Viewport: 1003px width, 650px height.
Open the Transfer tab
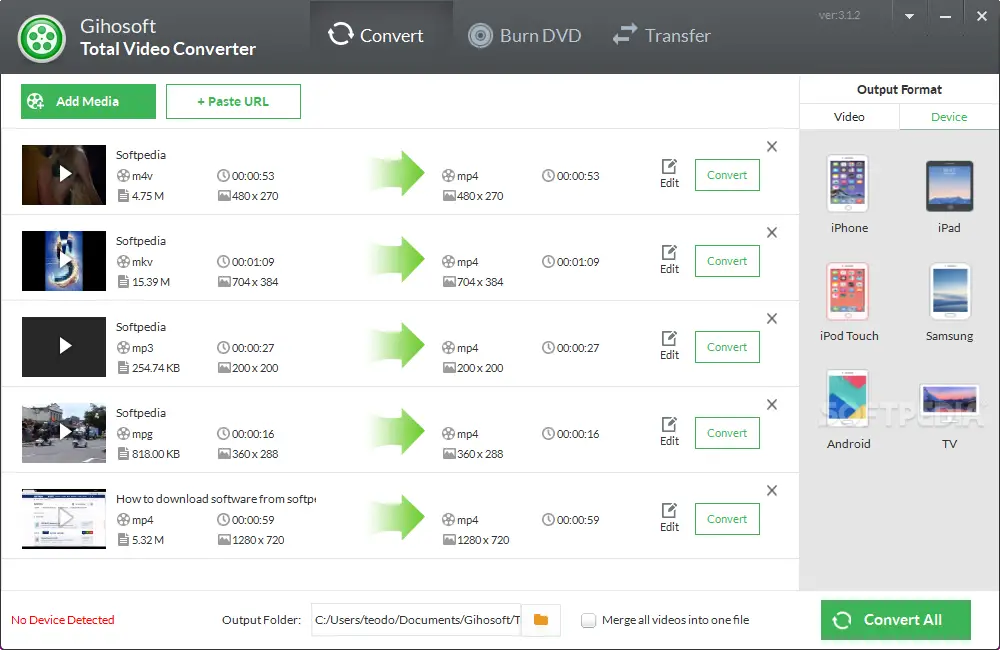coord(661,36)
